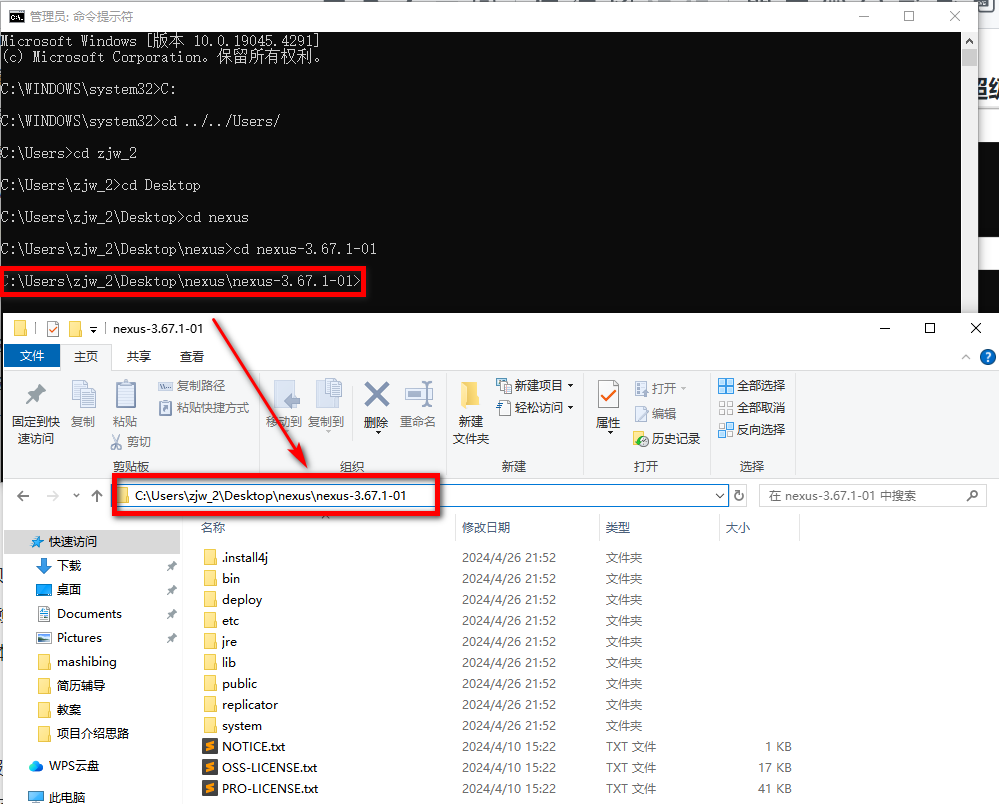The width and height of the screenshot is (999, 804).
Task: Click the 全部选择 select all icon
Action: (727, 386)
